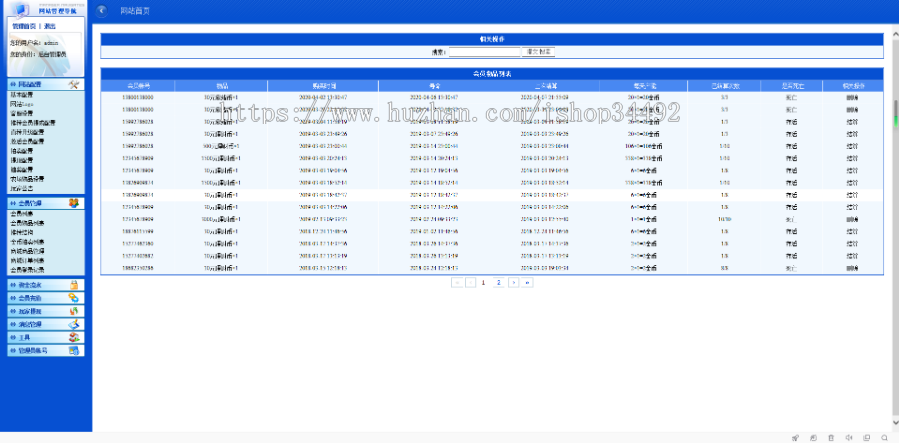Viewport: 900px width, 443px height.
Task: Click the 退出 logout link
Action: point(50,26)
